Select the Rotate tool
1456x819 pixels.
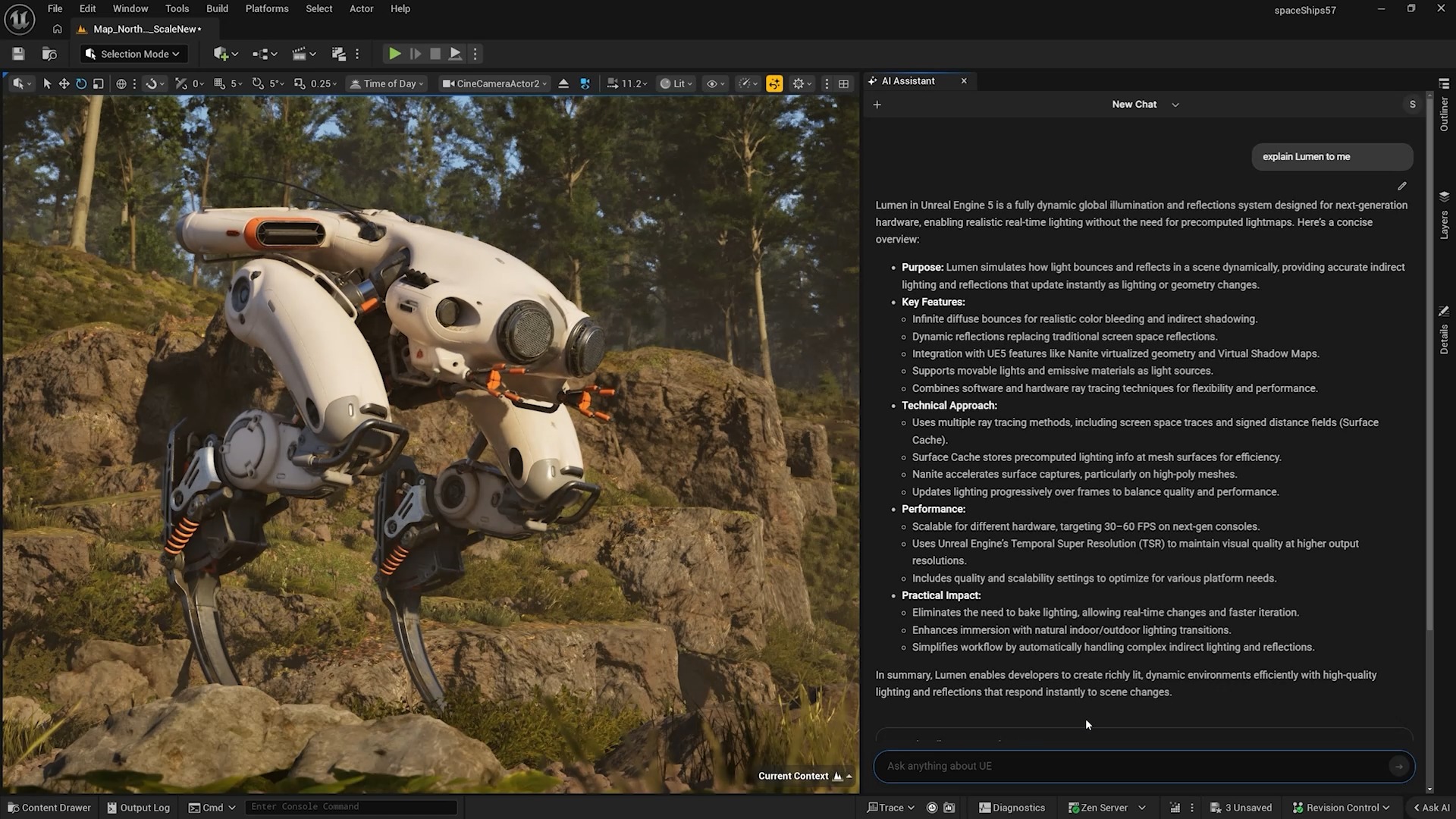coord(80,83)
